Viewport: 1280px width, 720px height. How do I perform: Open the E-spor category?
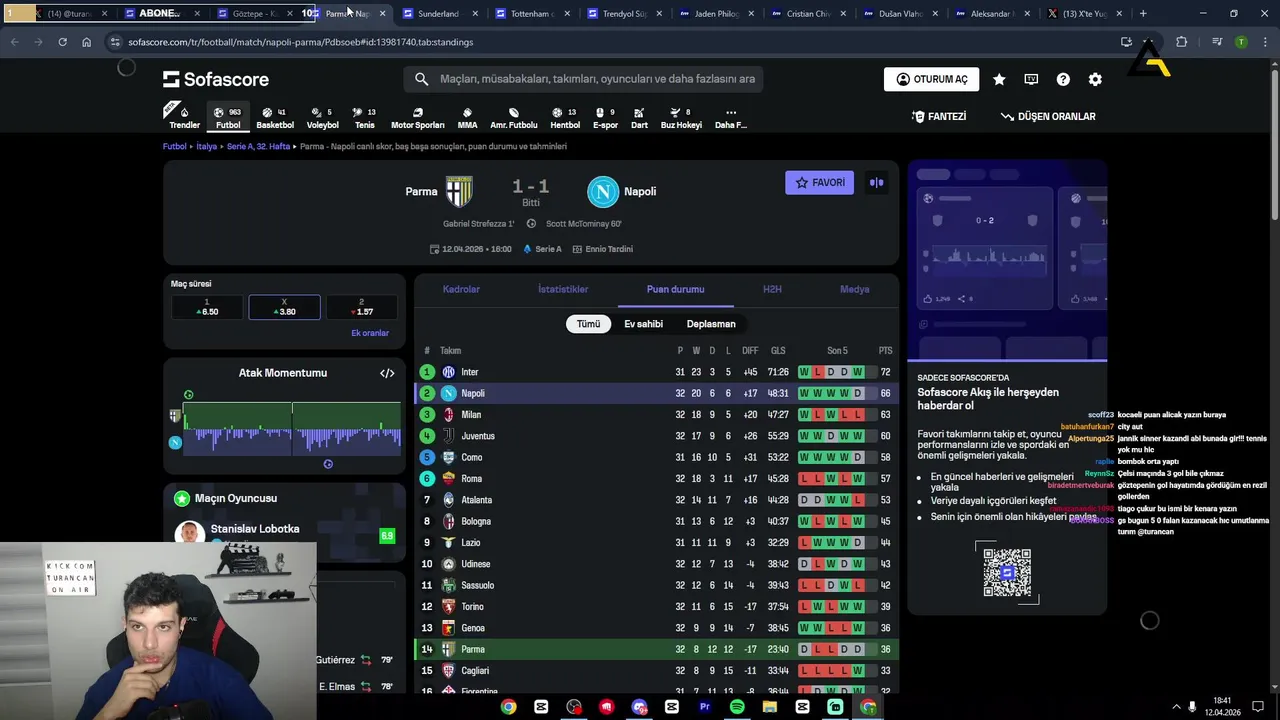point(605,117)
